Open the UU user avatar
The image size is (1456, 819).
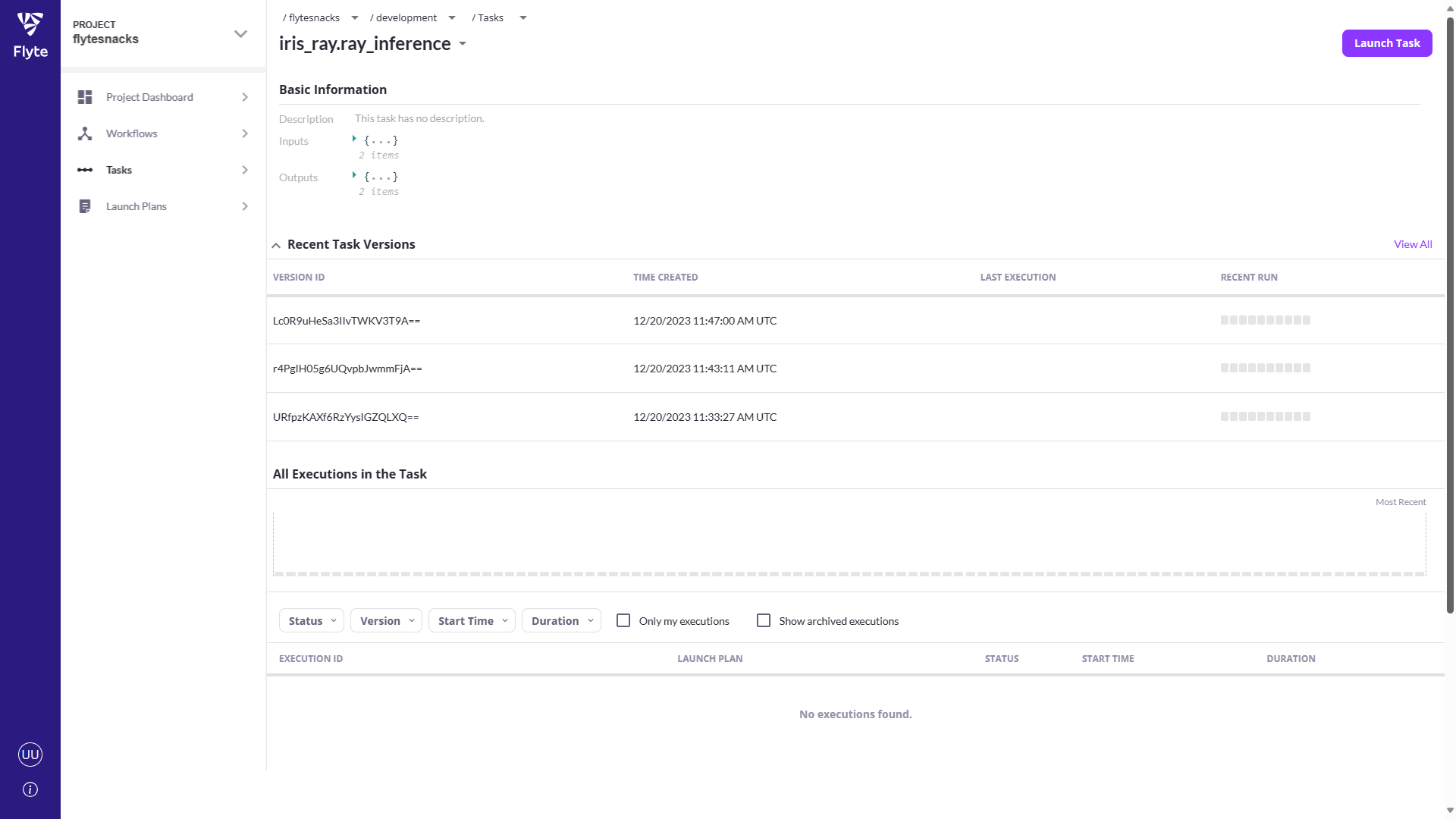tap(30, 754)
